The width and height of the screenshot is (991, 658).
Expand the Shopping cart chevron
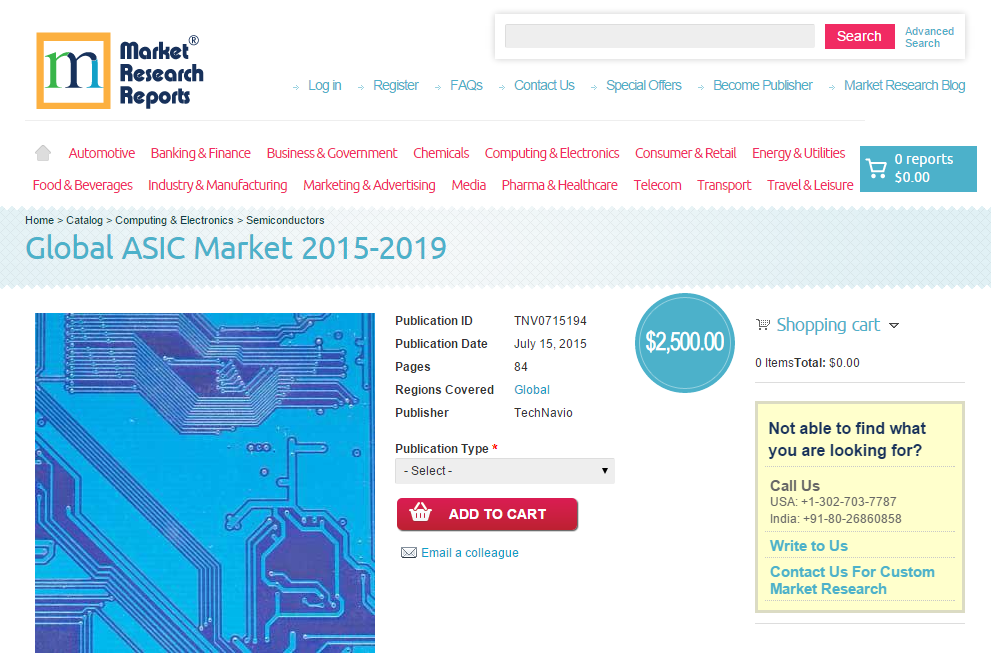coord(894,325)
